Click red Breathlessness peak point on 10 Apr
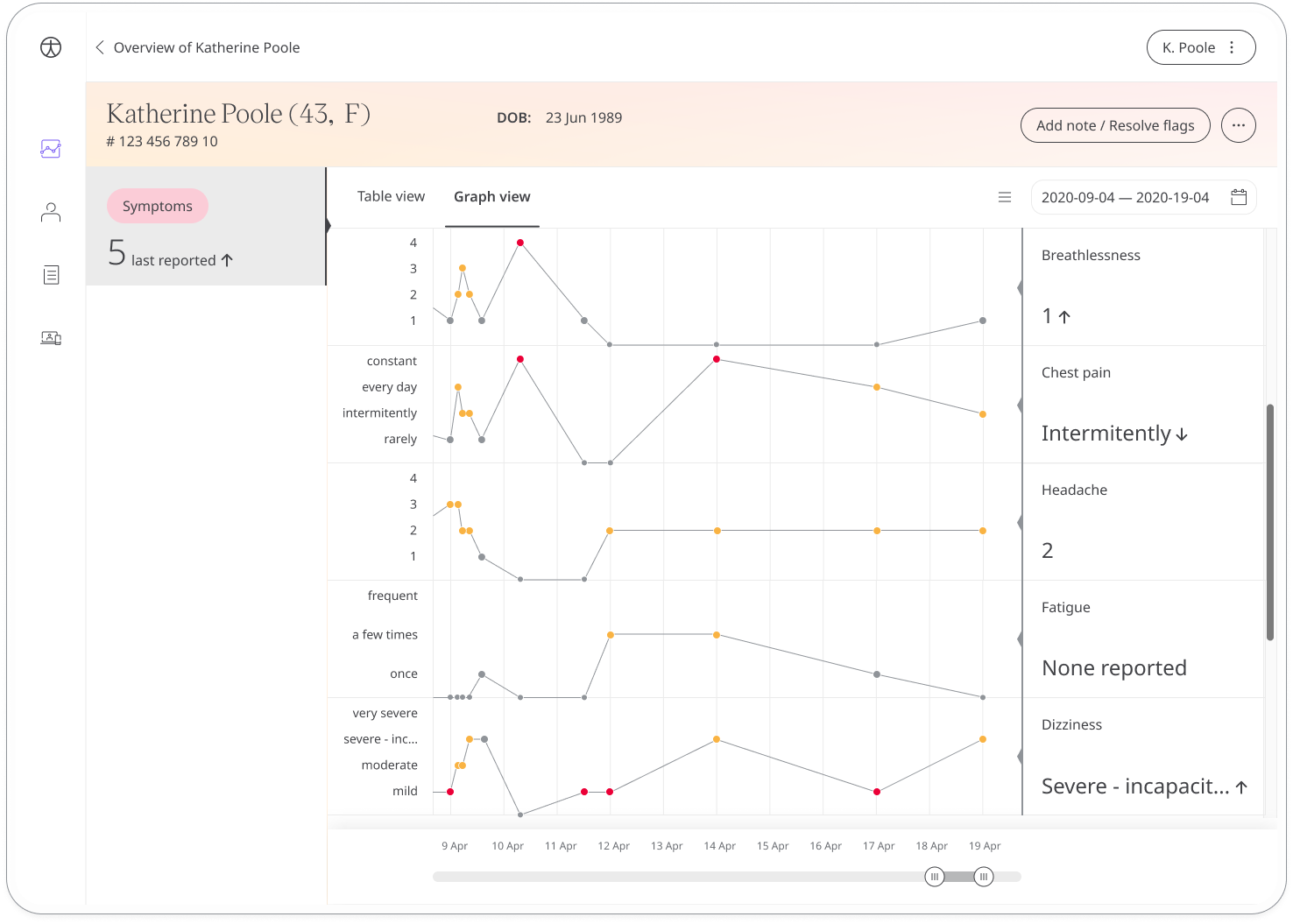 (520, 243)
